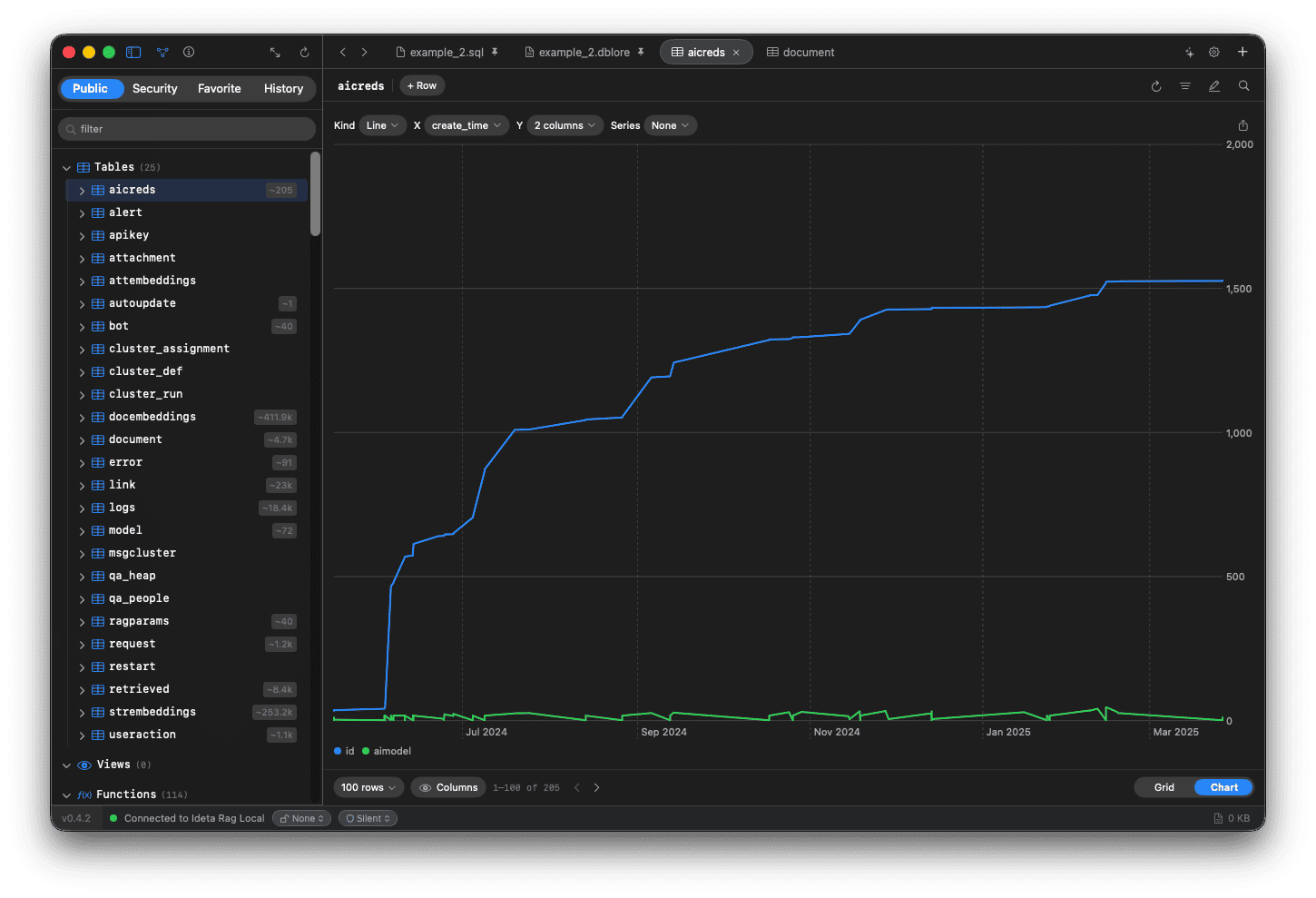Go back with the left navigation arrow
Viewport: 1316px width, 898px height.
pyautogui.click(x=343, y=53)
